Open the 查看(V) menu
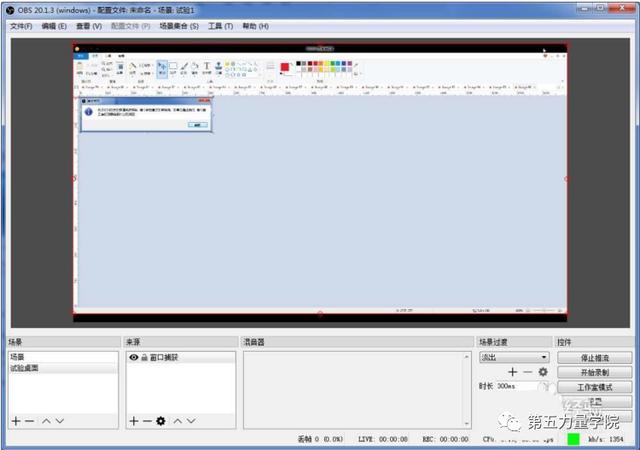The width and height of the screenshot is (640, 450). pyautogui.click(x=89, y=26)
